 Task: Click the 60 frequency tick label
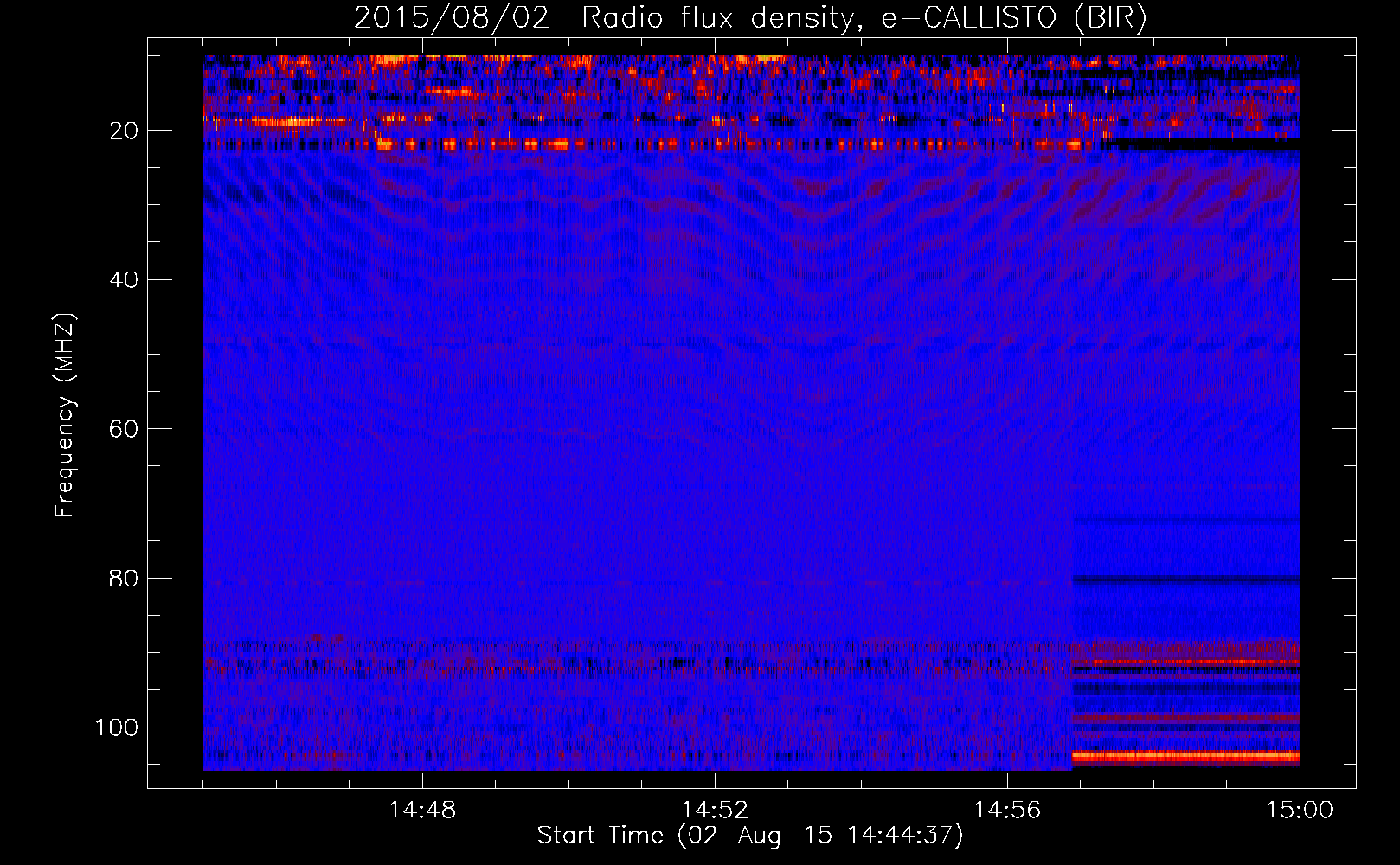click(125, 429)
